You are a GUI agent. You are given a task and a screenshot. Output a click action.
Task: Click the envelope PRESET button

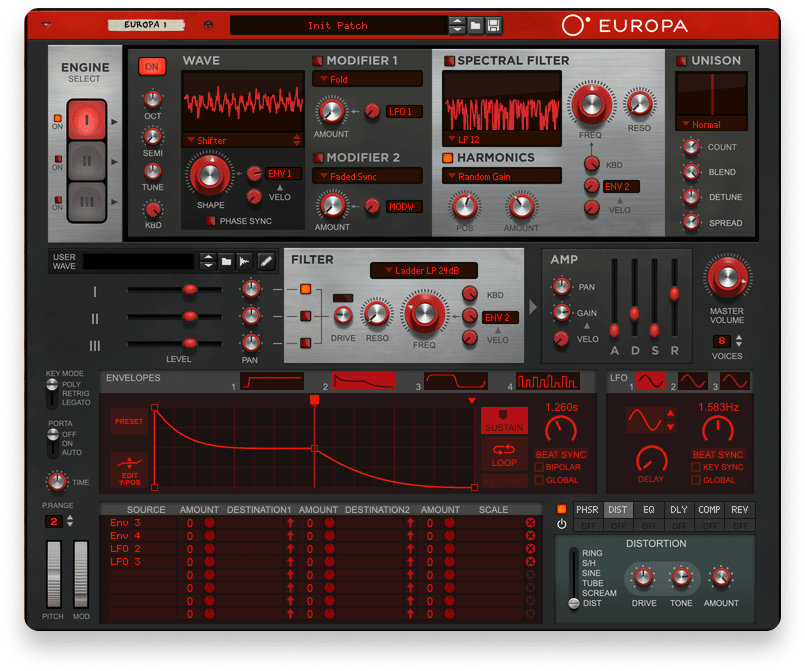[x=129, y=421]
